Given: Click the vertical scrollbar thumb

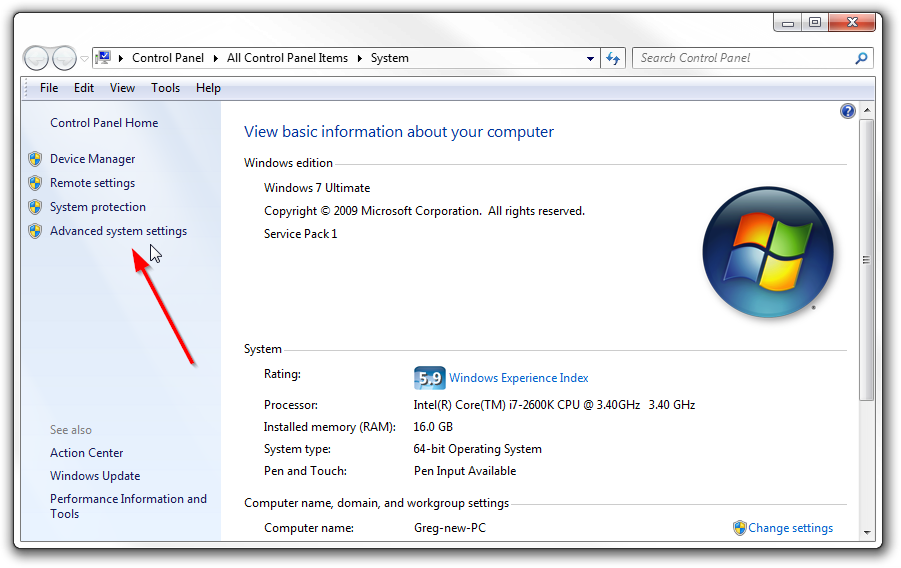Looking at the screenshot, I should [x=867, y=259].
